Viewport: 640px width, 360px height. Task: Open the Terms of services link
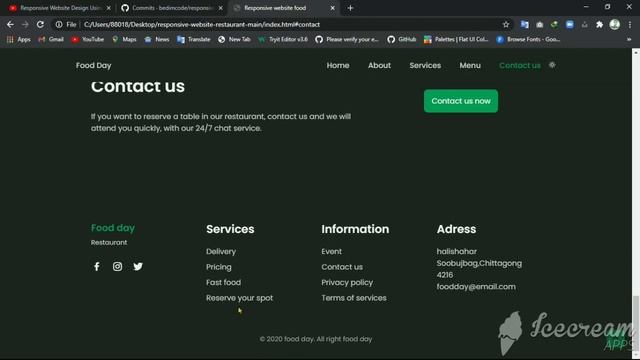point(353,298)
